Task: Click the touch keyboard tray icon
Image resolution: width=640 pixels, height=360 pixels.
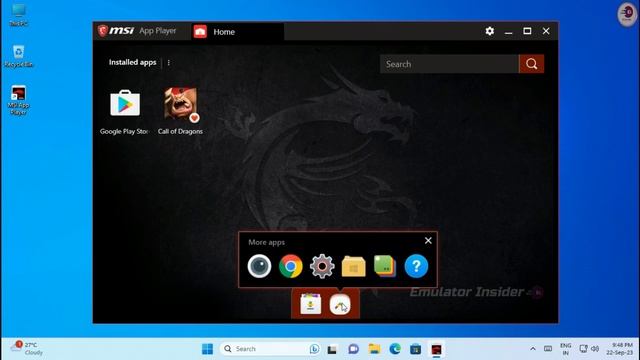Action: click(548, 349)
